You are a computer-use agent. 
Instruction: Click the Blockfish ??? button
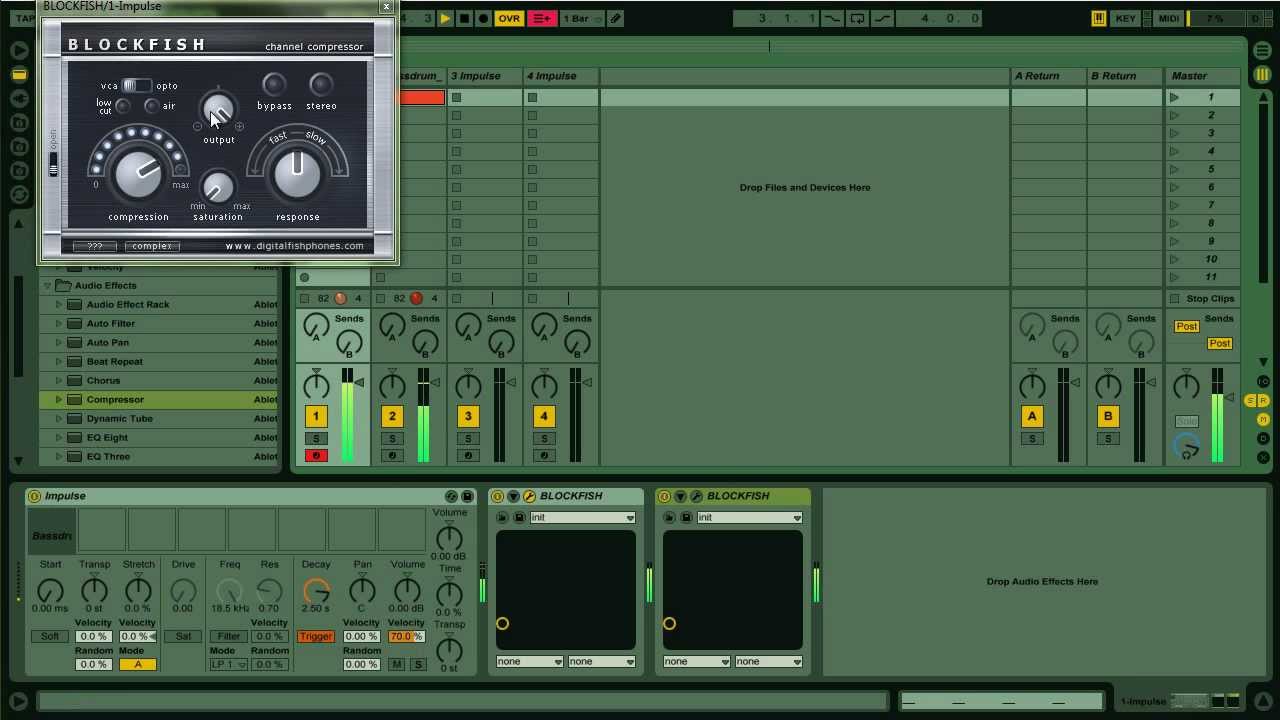pyautogui.click(x=95, y=246)
